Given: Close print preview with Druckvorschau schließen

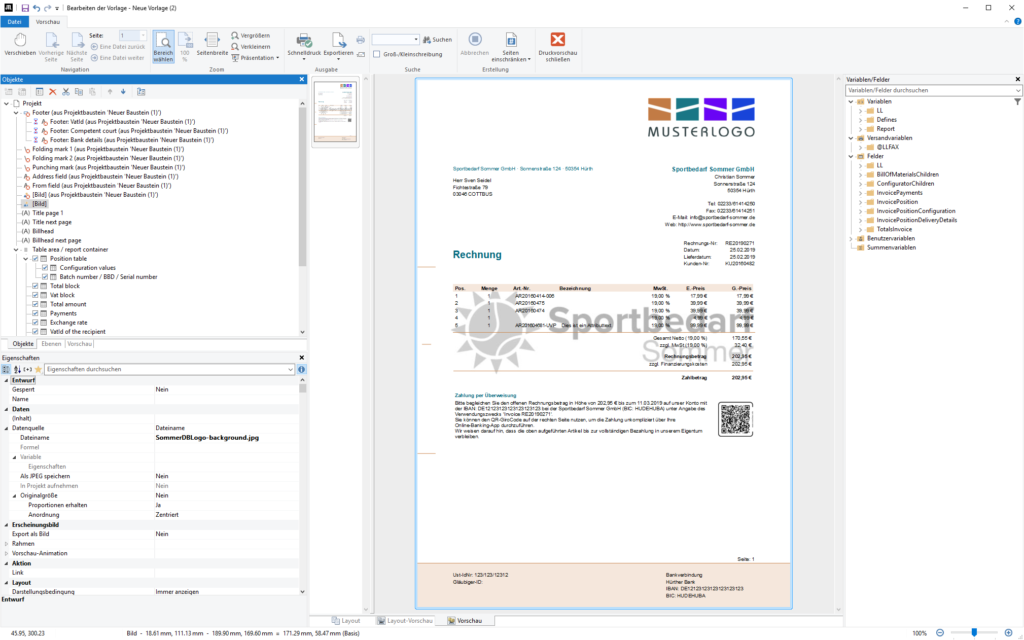Looking at the screenshot, I should pyautogui.click(x=558, y=46).
